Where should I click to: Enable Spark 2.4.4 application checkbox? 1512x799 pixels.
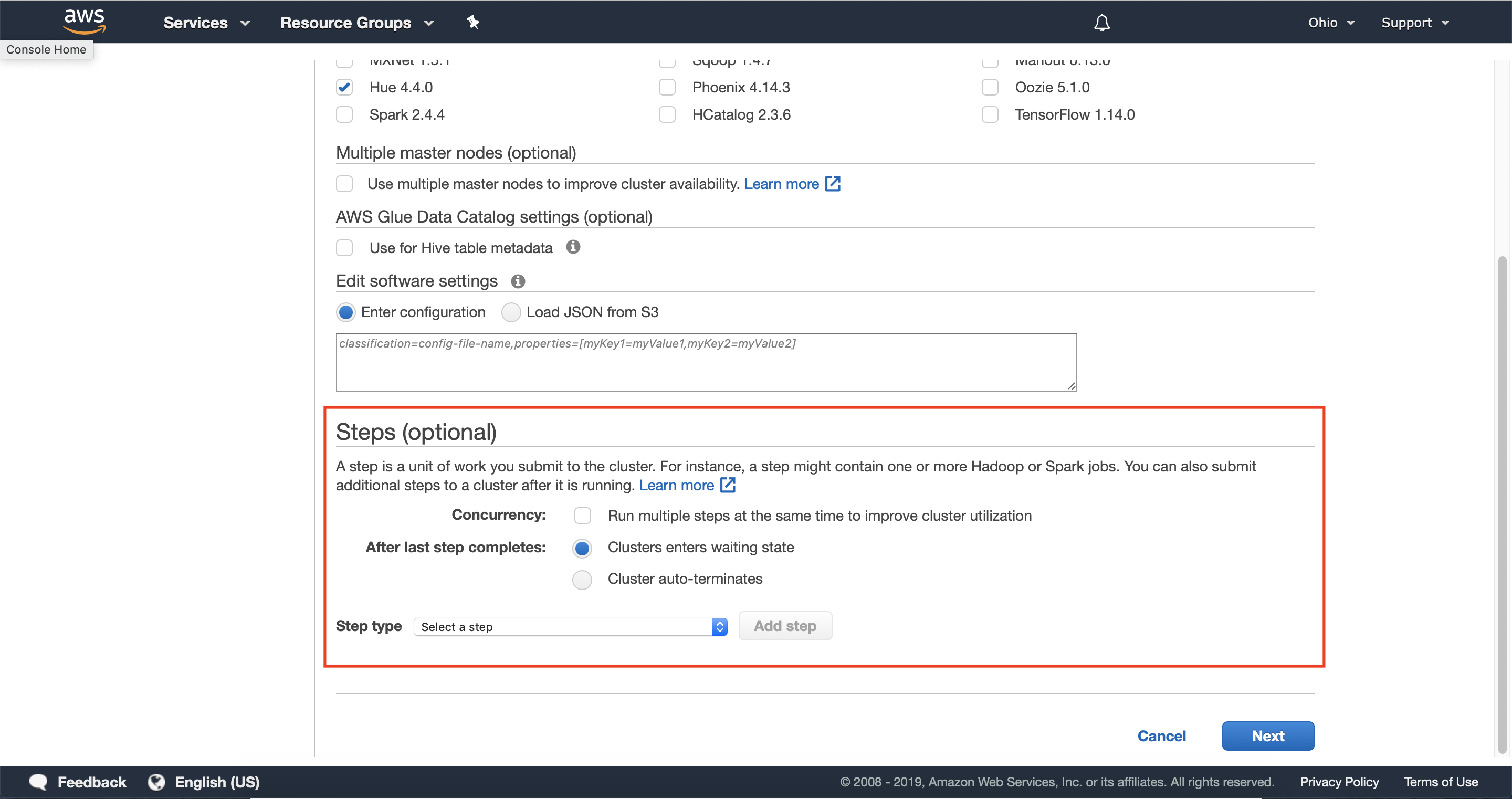click(344, 114)
